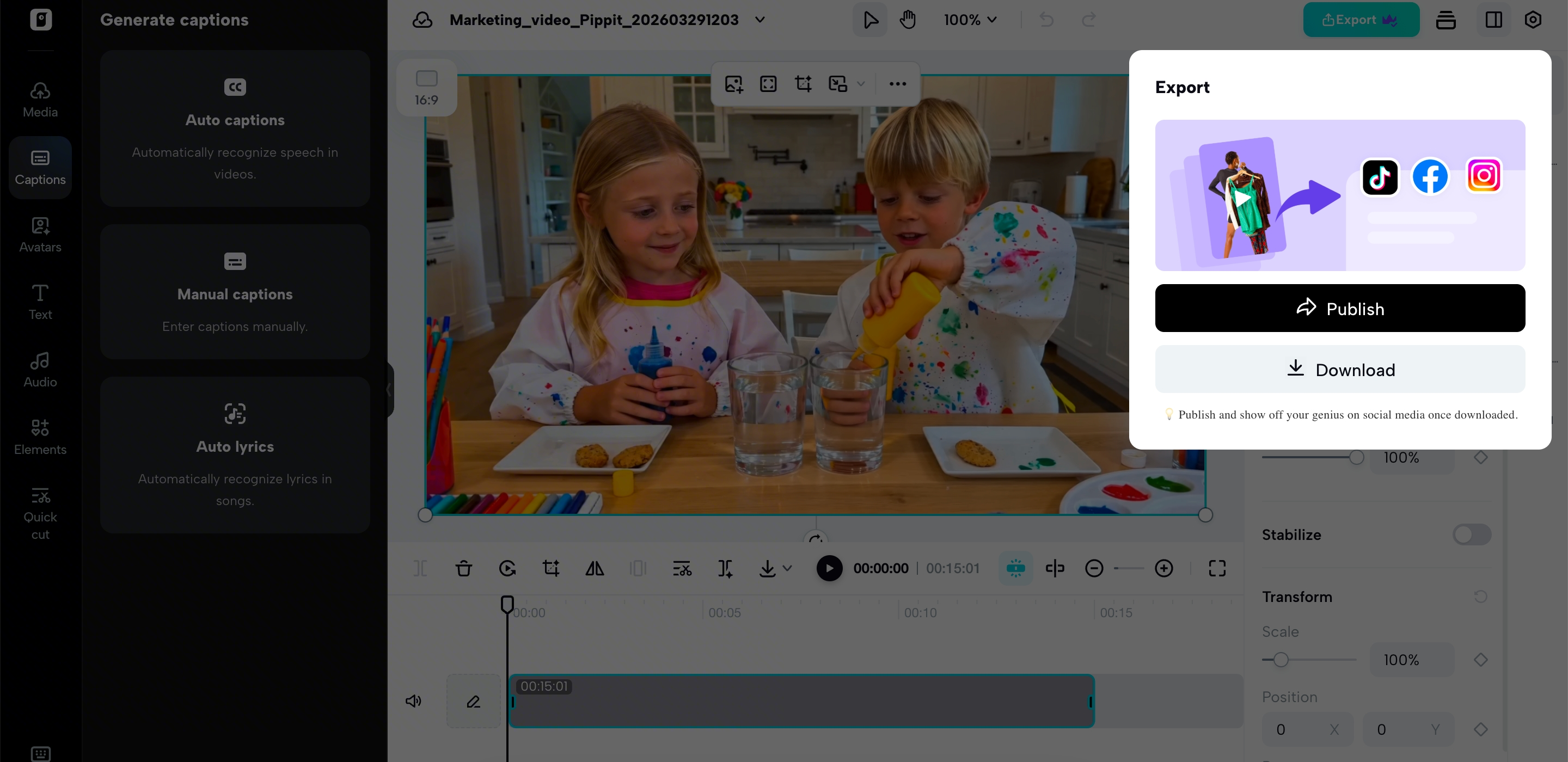1568x762 pixels.
Task: Click the timeline zoom in plus icon
Action: [x=1163, y=568]
